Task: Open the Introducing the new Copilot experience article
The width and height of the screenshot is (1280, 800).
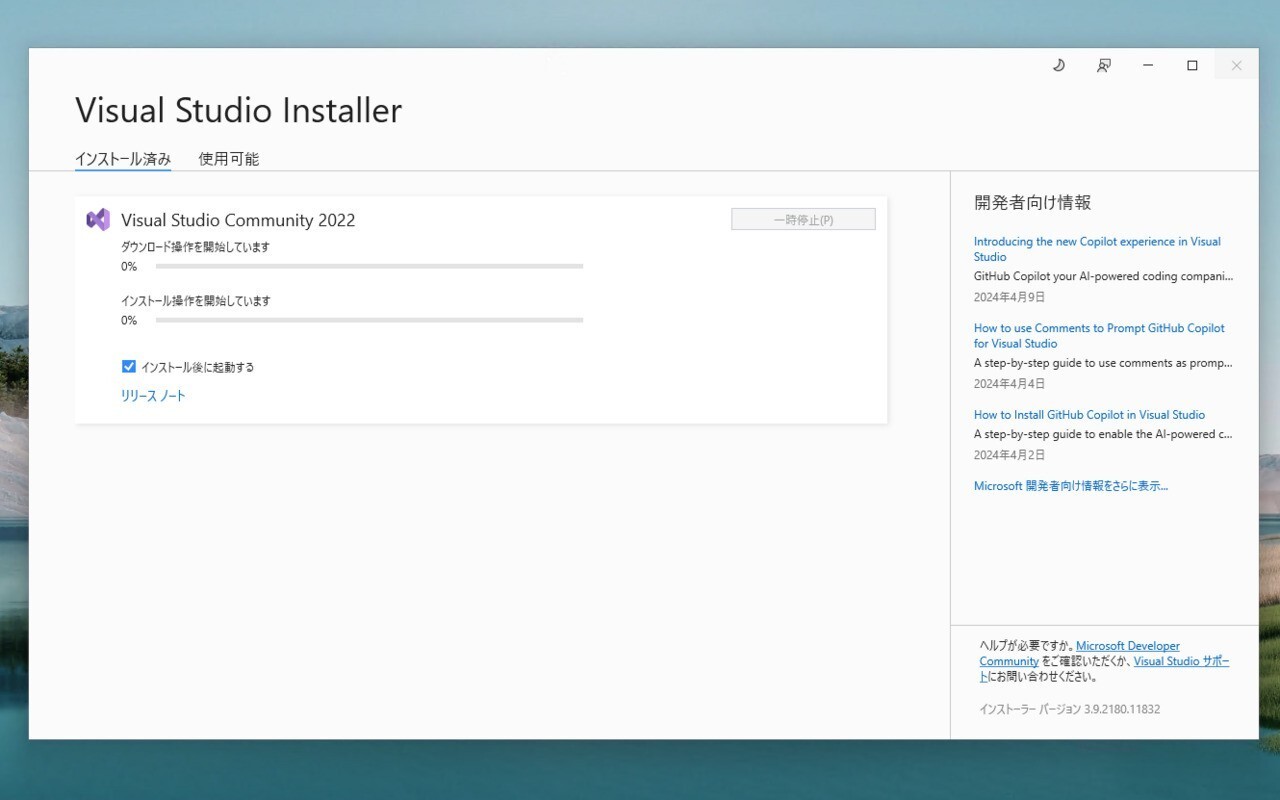Action: [1097, 249]
